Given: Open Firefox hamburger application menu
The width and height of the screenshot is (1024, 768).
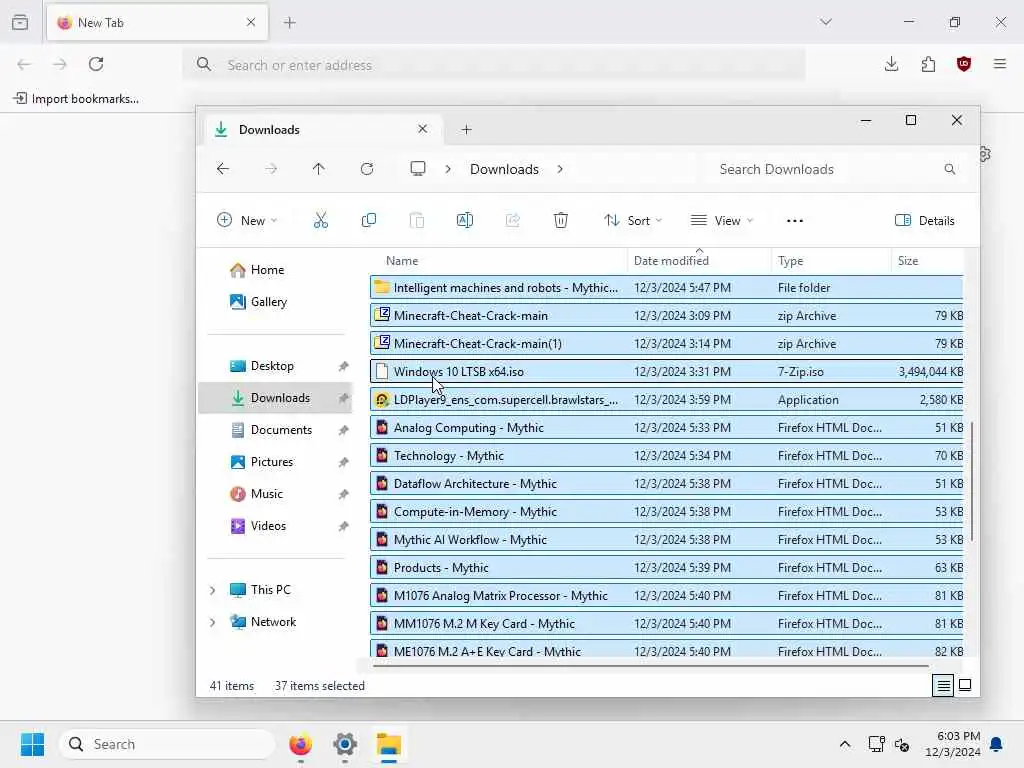Looking at the screenshot, I should pyautogui.click(x=1000, y=64).
